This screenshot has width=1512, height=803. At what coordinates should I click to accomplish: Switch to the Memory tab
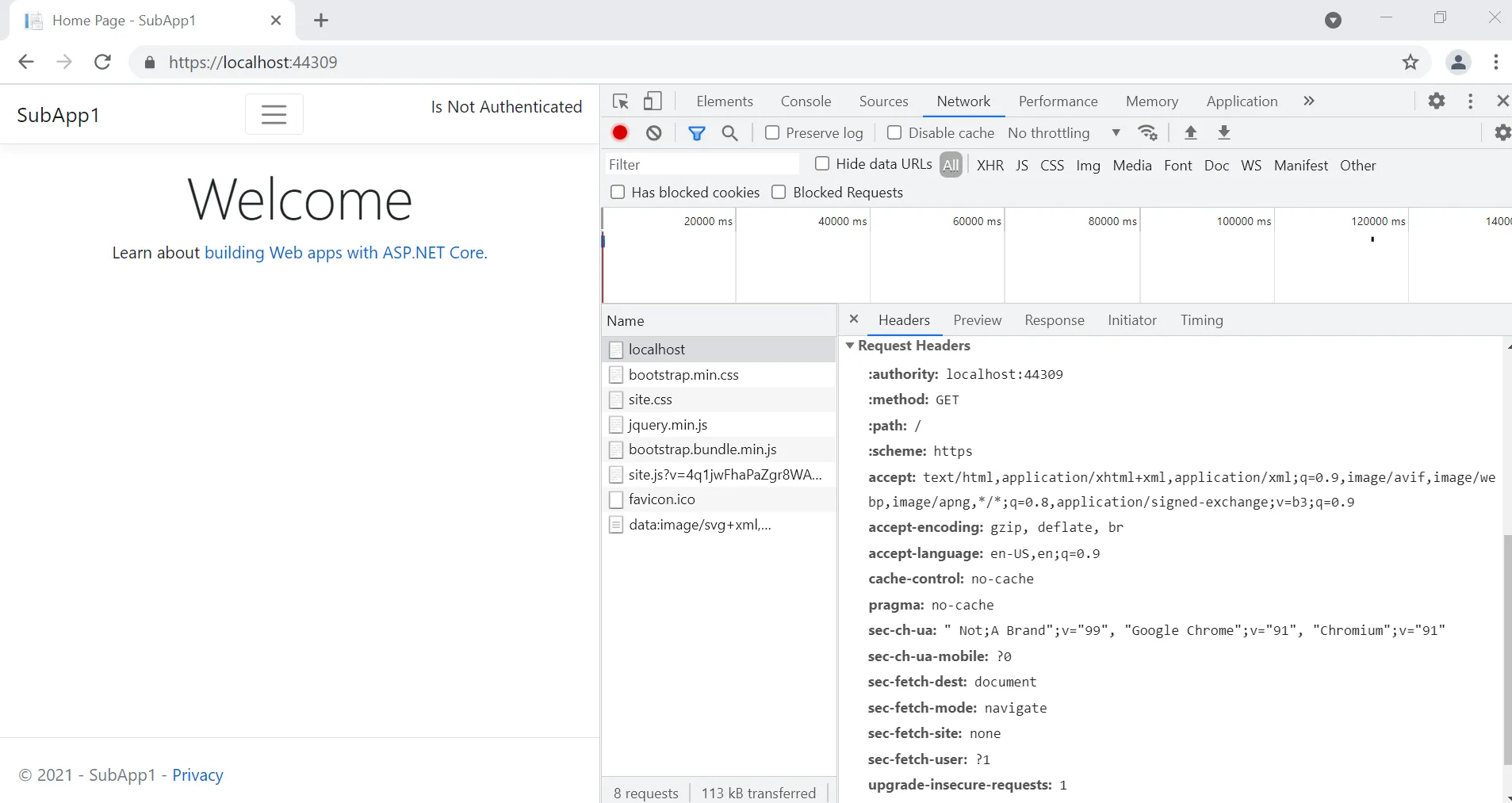1151,101
